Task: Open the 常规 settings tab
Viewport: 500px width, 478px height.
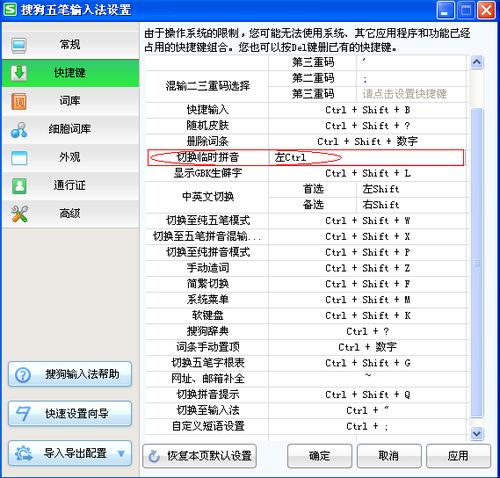Action: 70,45
